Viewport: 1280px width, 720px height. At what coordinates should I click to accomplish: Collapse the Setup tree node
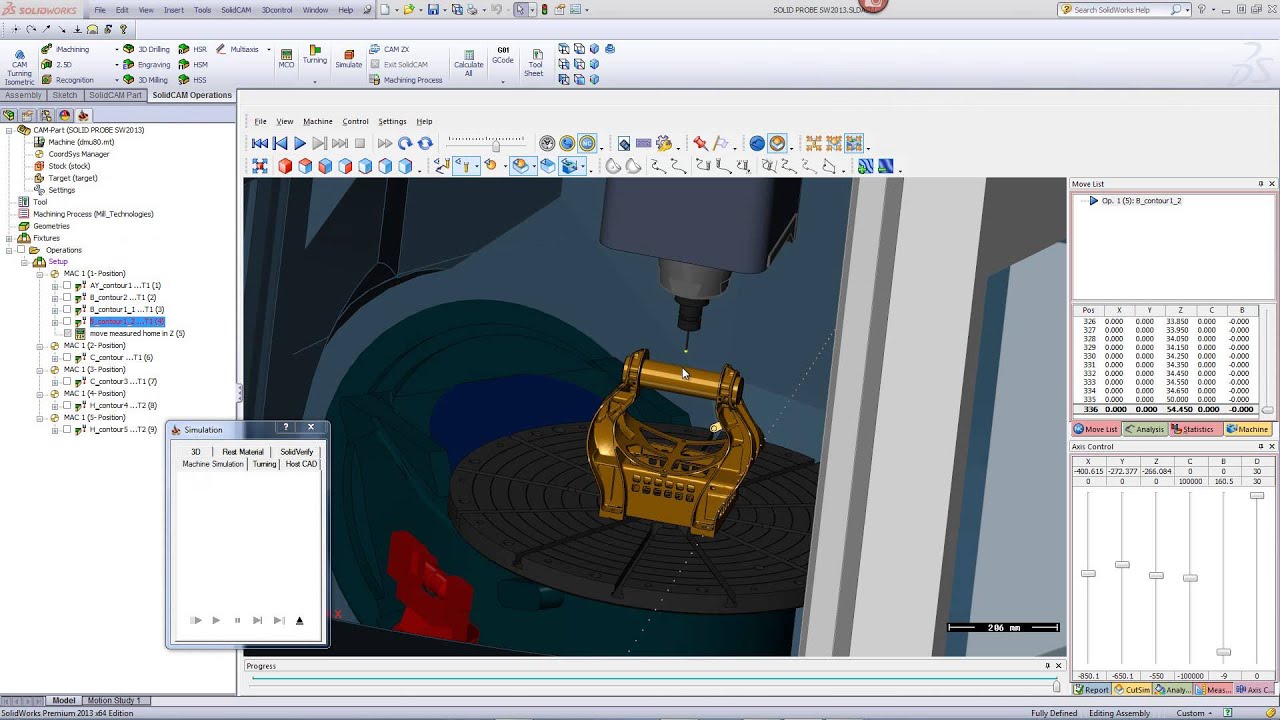(23, 262)
